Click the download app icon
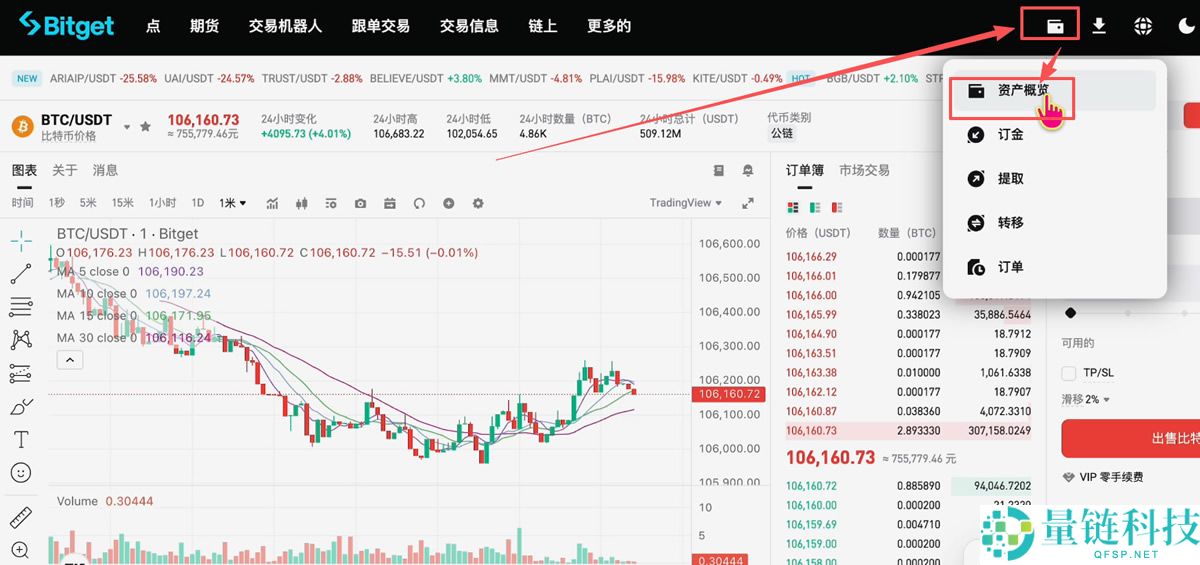This screenshot has height=565, width=1200. [x=1099, y=26]
